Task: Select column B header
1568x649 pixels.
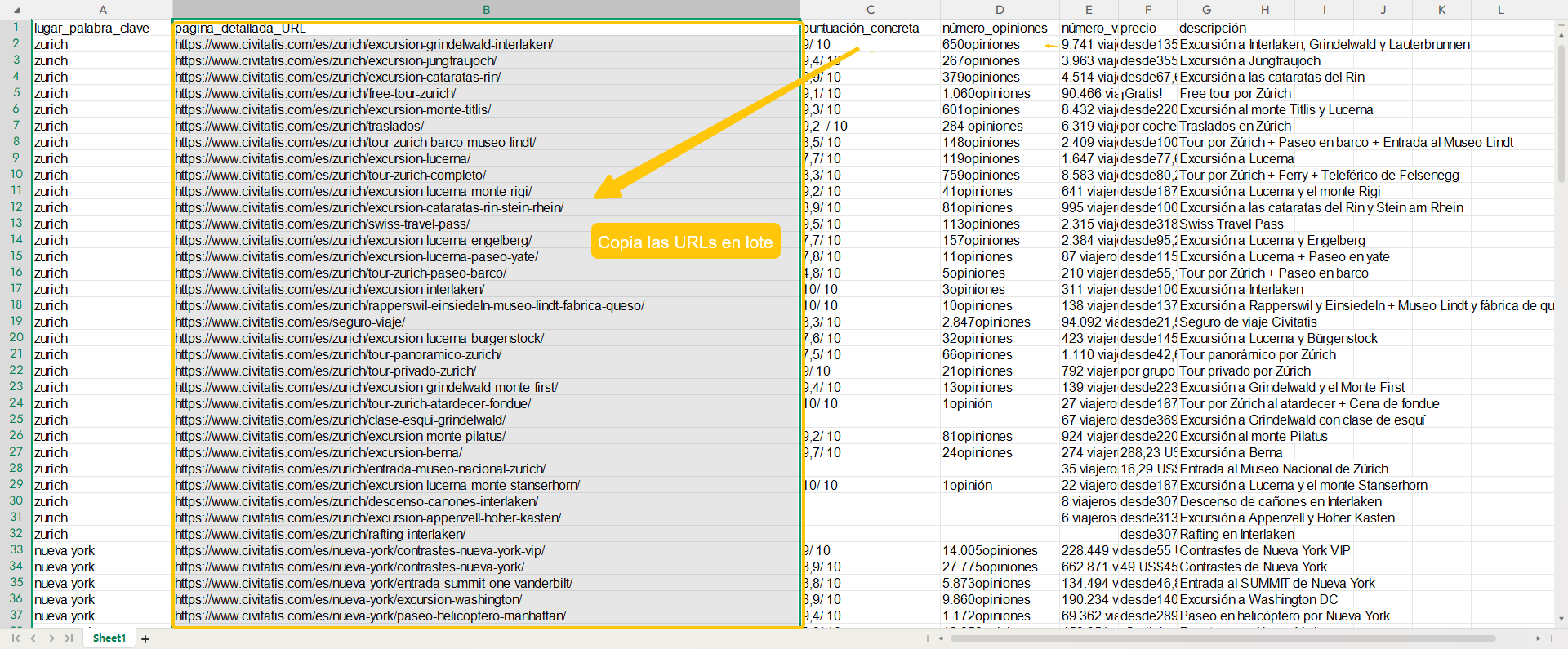Action: pos(487,10)
